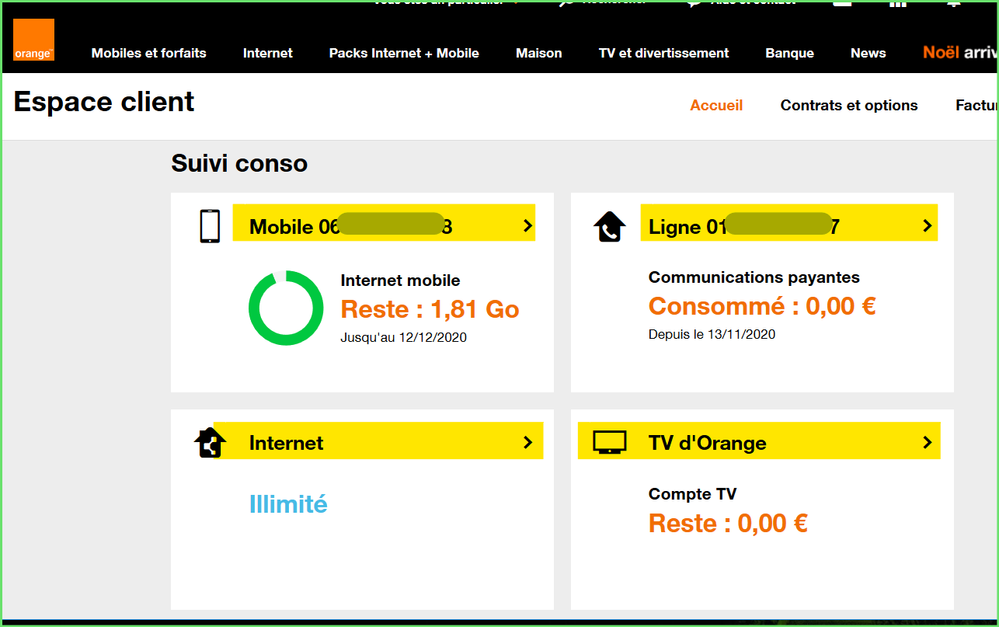
Task: Click the Reste : 1,81 Go link
Action: click(430, 310)
